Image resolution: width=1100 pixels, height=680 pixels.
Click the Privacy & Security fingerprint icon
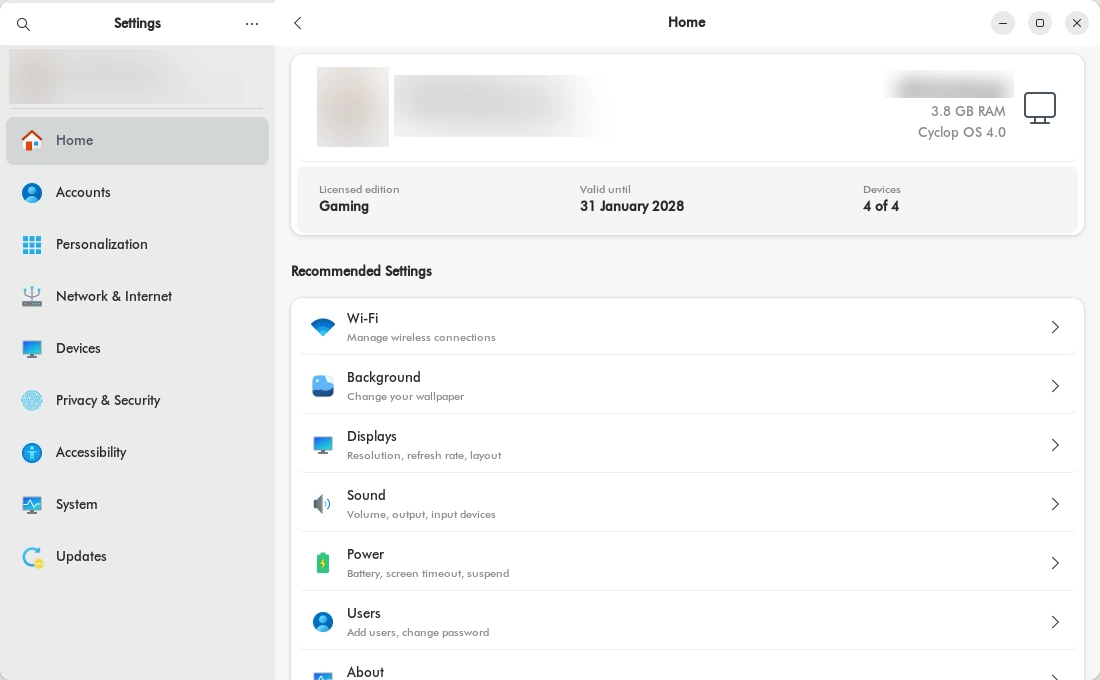(x=32, y=400)
